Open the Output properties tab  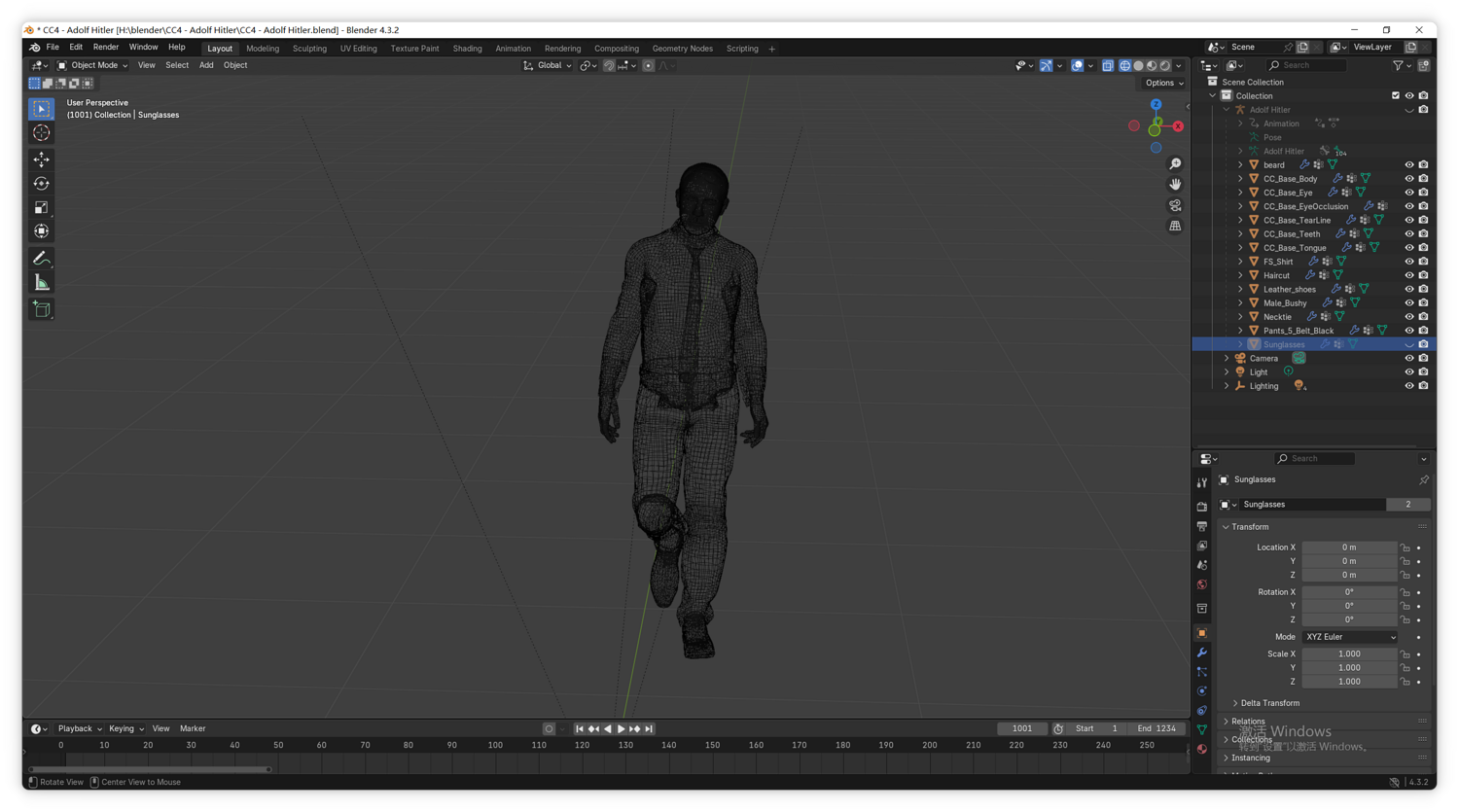pos(1202,526)
